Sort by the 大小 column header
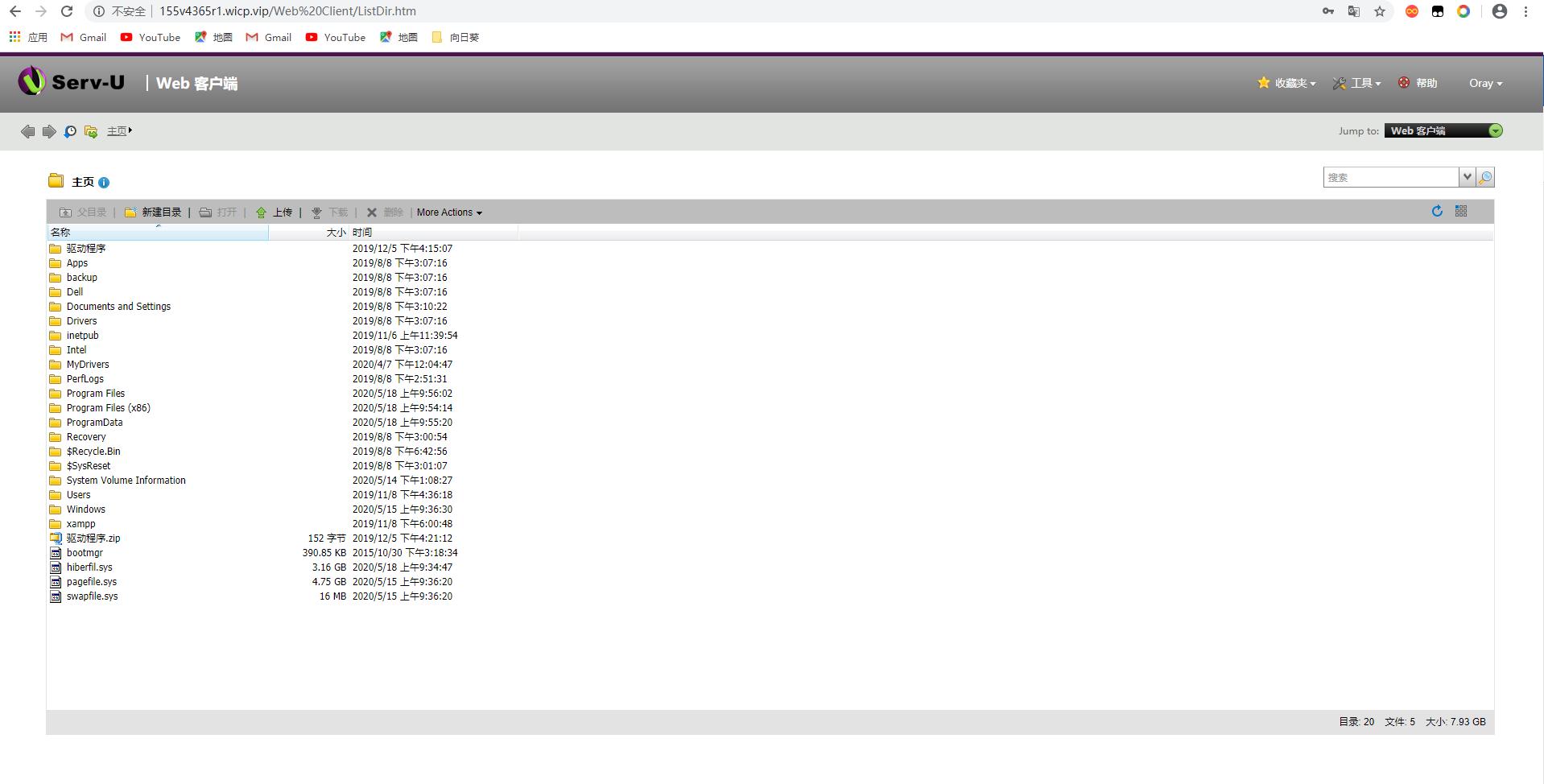 (309, 233)
